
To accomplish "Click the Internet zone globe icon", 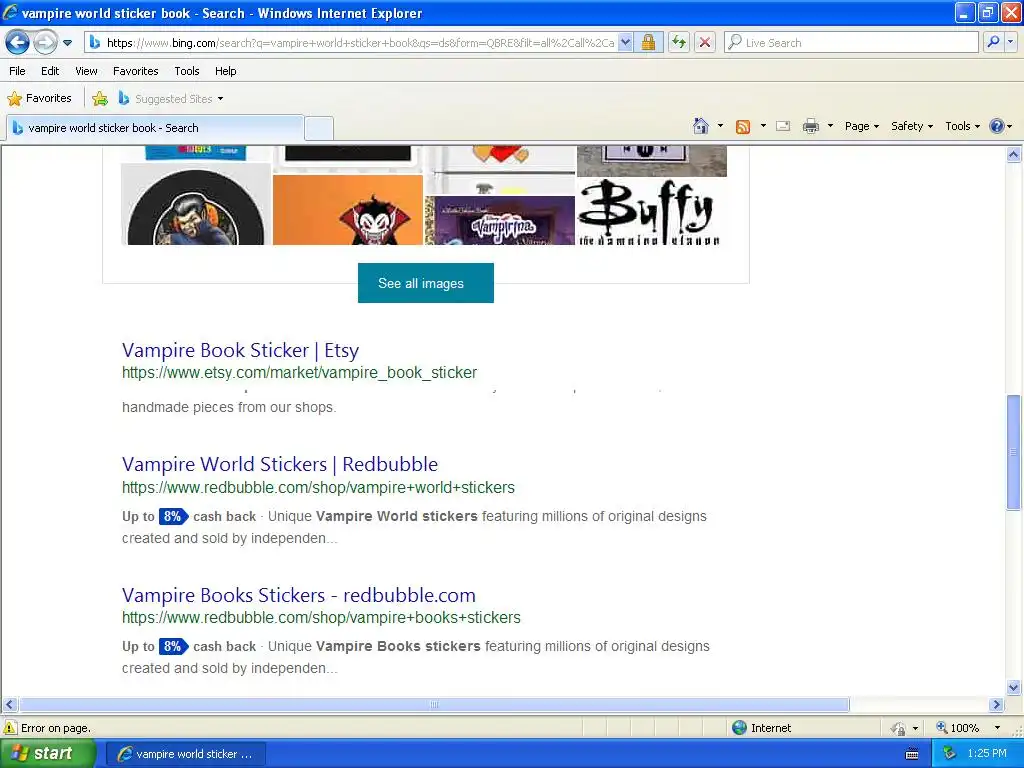I will pyautogui.click(x=739, y=728).
